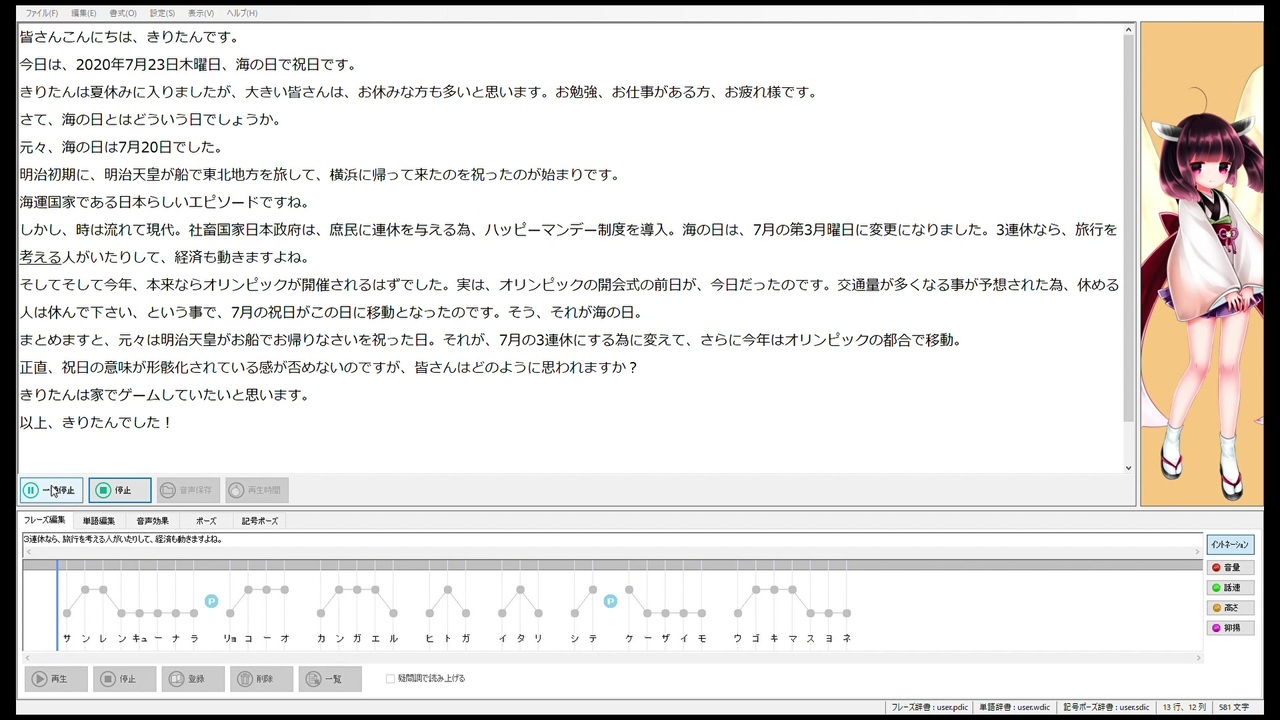
Task: Click right arrow of accent graph scrollbar
Action: tap(1197, 658)
